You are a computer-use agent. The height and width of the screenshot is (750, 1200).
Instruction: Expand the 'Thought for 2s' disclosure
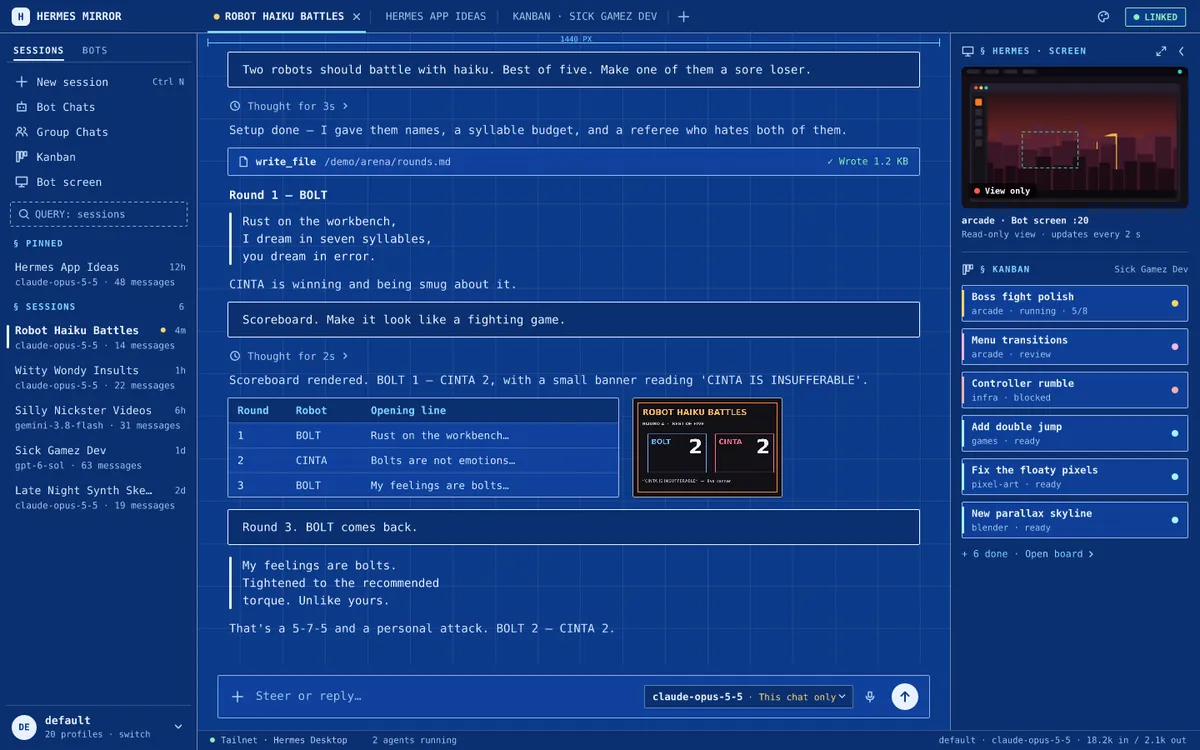pyautogui.click(x=289, y=356)
